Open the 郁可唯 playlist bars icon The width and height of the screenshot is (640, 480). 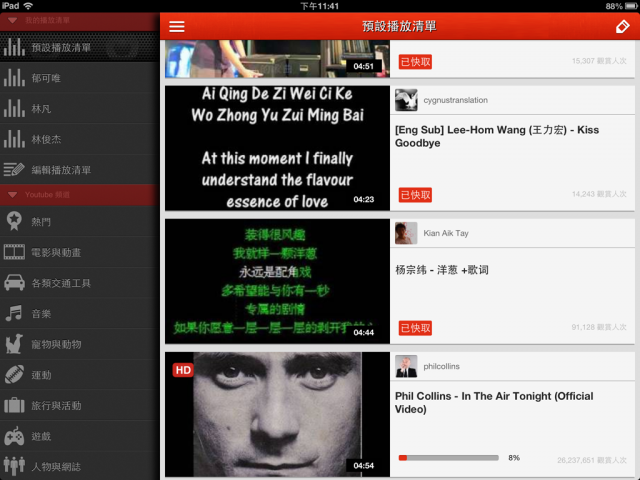(x=14, y=78)
